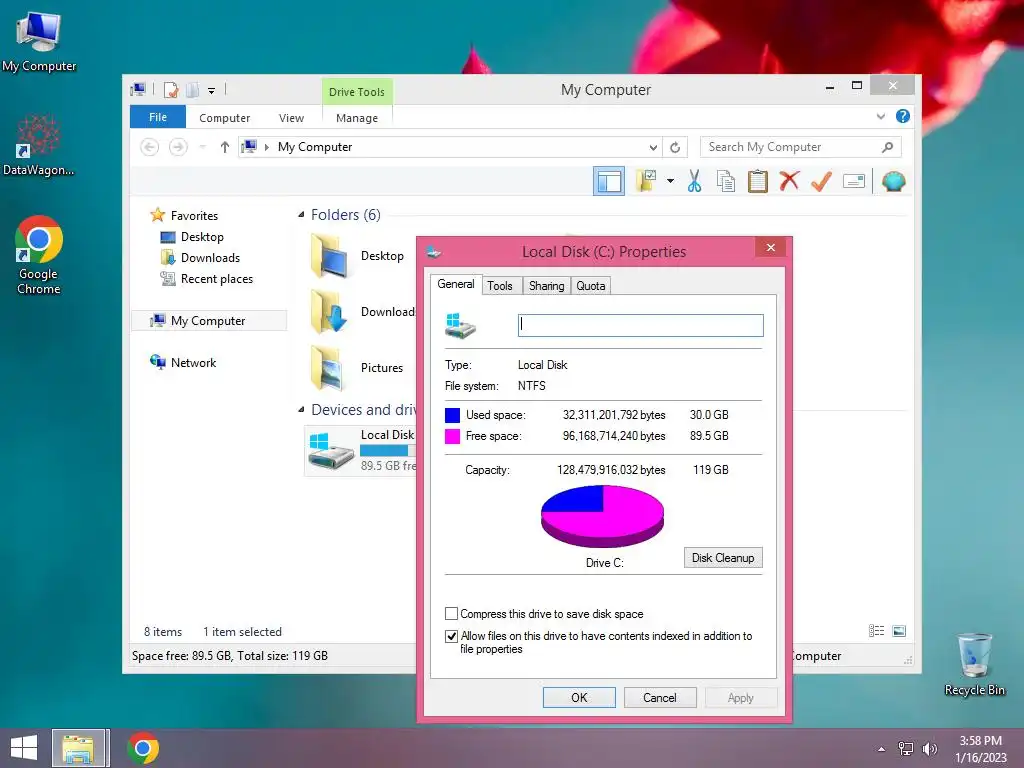This screenshot has height=768, width=1024.
Task: Click the Back navigation arrow
Action: (x=150, y=147)
